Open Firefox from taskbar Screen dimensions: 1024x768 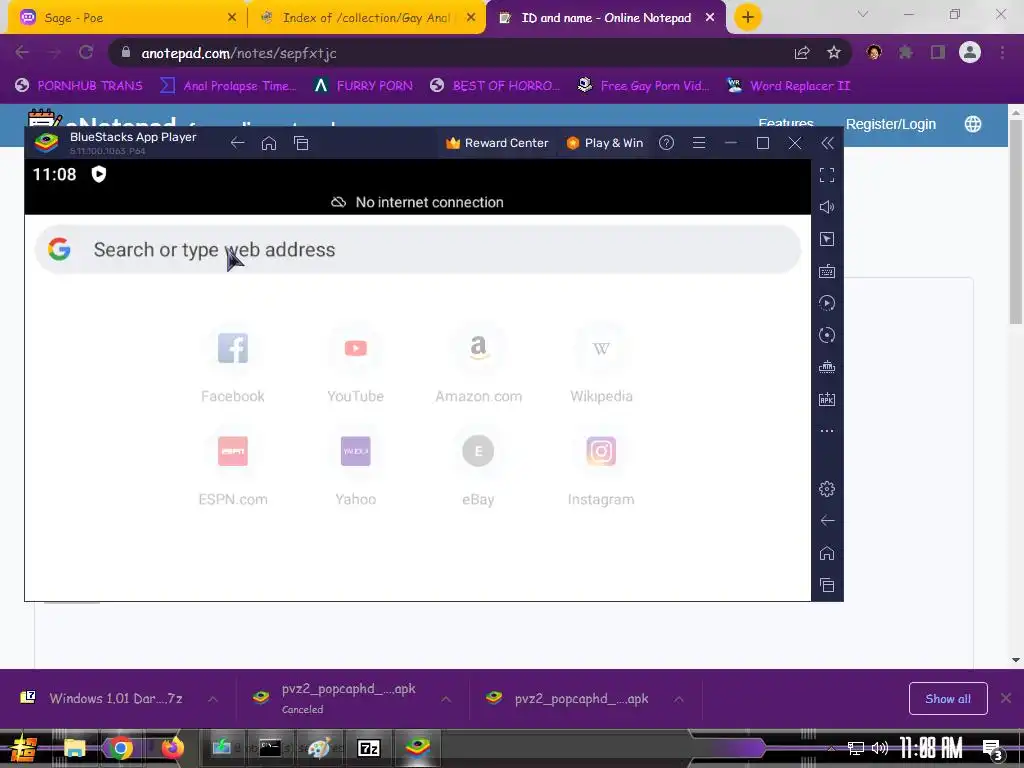[x=172, y=748]
